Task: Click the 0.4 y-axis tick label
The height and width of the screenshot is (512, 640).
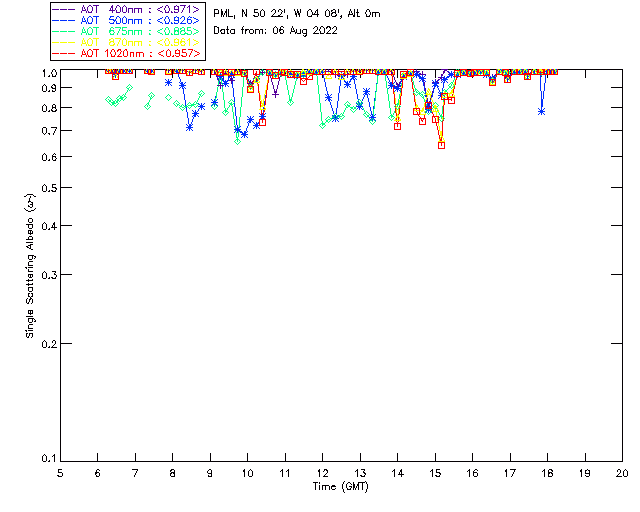Action: (x=49, y=225)
